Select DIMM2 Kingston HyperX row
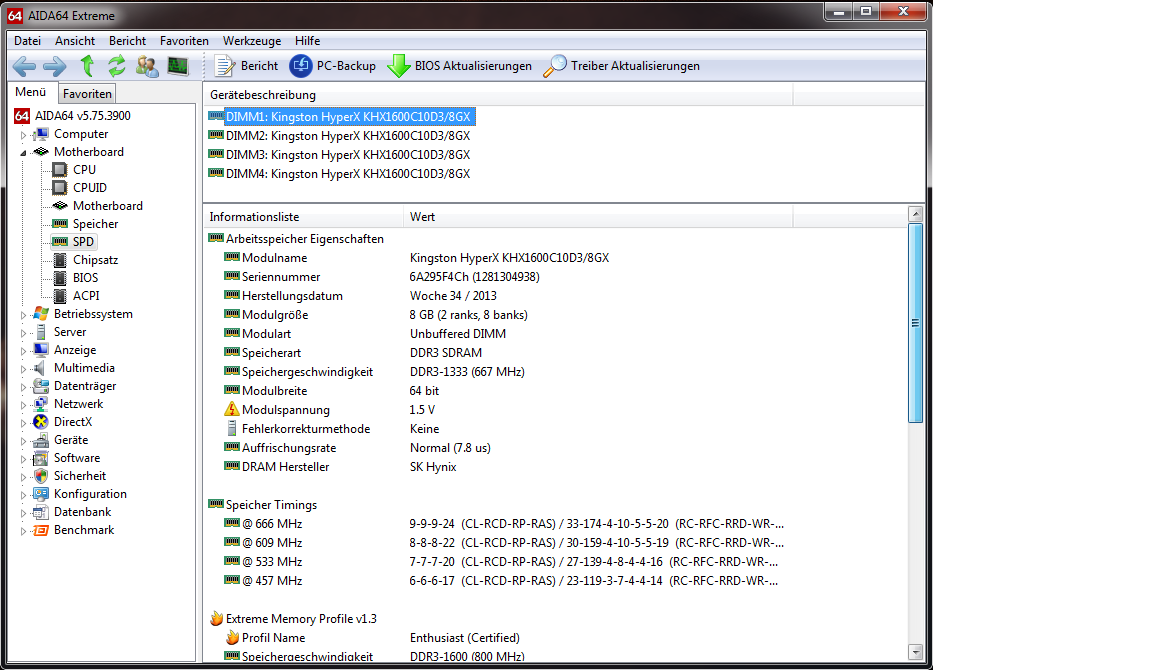Screen dimensions: 1152x670 pyautogui.click(x=339, y=136)
